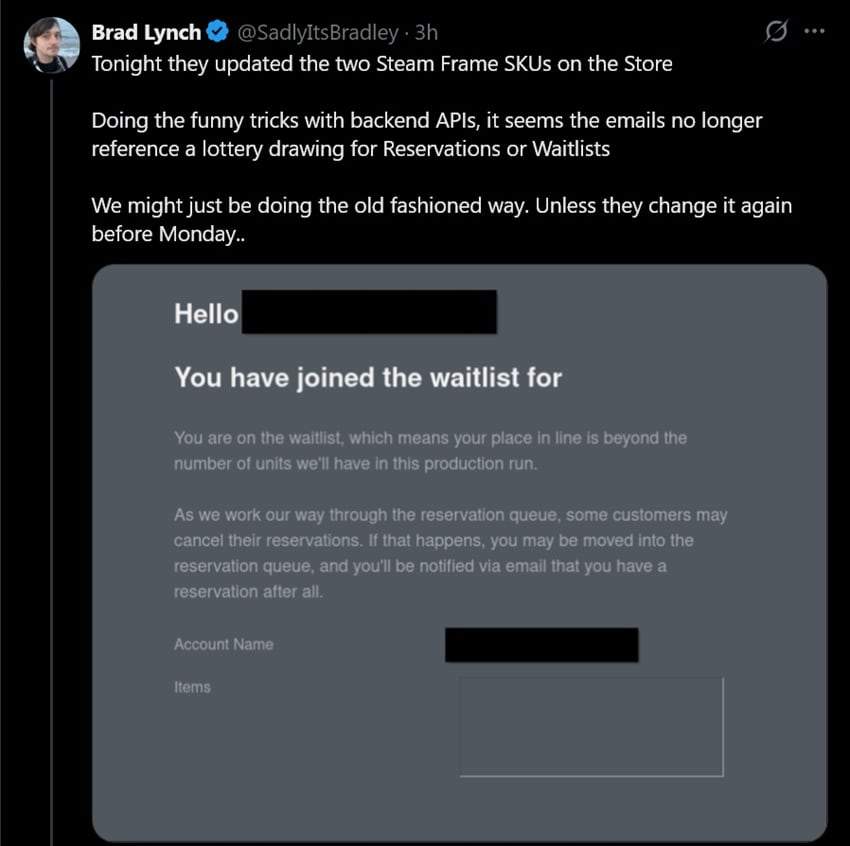Click the 'We might just be doing' paragraph
The height and width of the screenshot is (846, 850).
click(x=442, y=219)
